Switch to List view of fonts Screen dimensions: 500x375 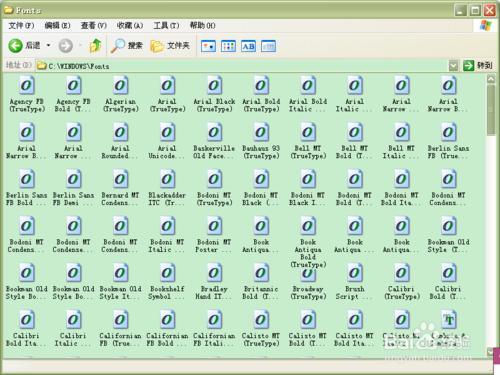pyautogui.click(x=228, y=46)
